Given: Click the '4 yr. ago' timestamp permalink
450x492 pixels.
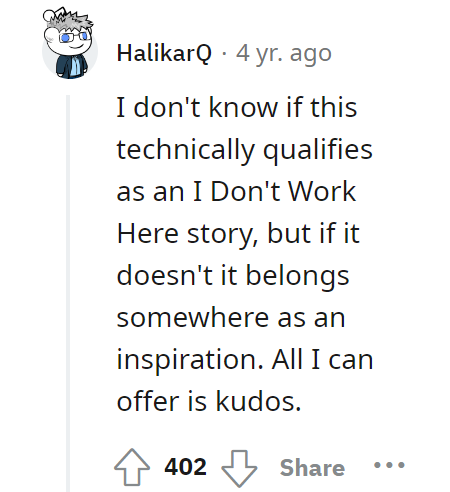Looking at the screenshot, I should (x=284, y=54).
